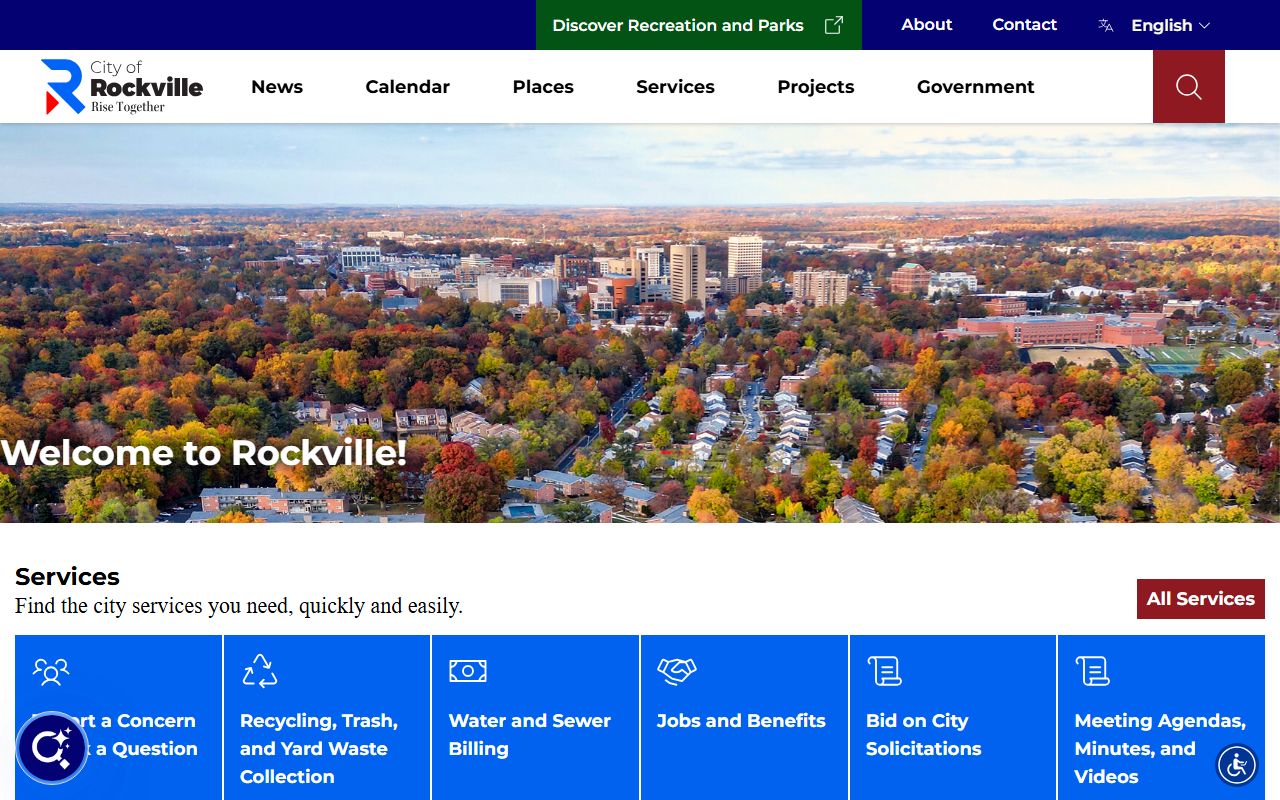Image resolution: width=1280 pixels, height=800 pixels.
Task: Open the Projects menu
Action: pyautogui.click(x=816, y=87)
